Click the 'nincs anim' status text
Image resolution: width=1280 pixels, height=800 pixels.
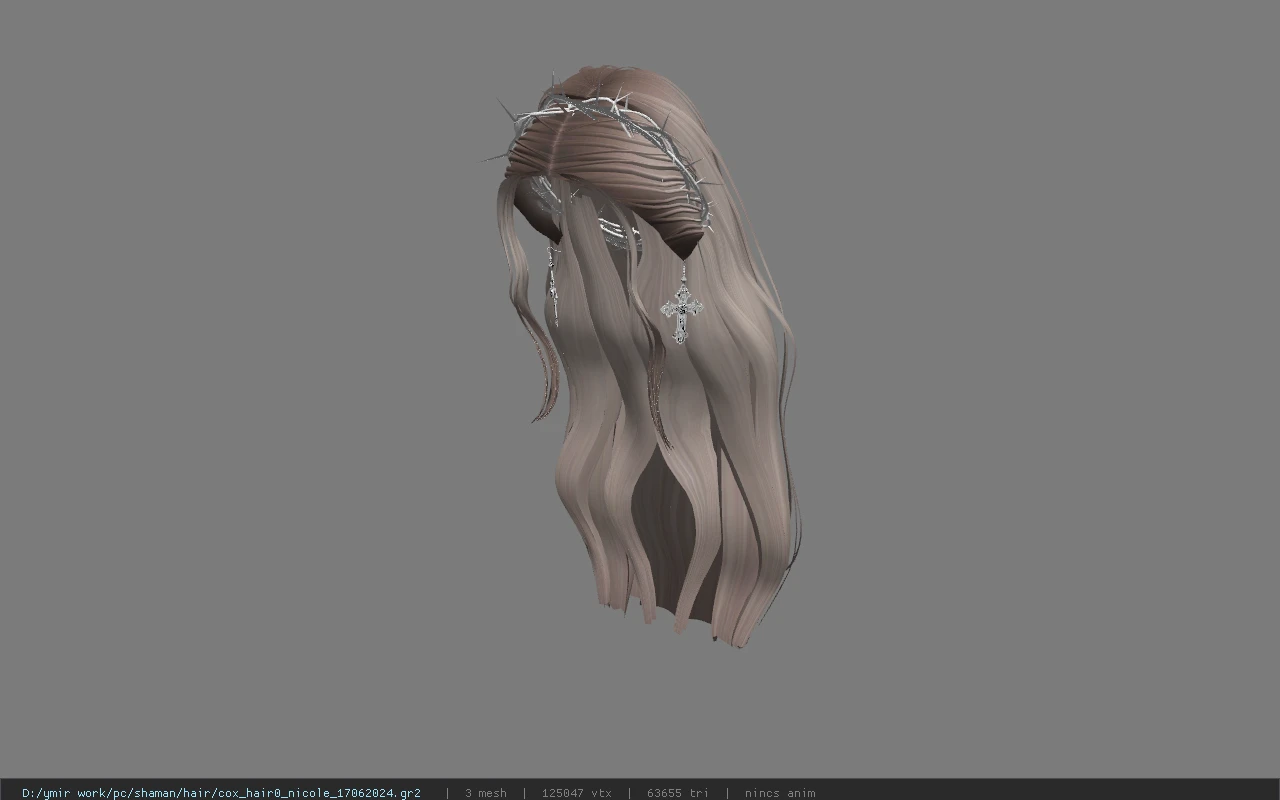point(779,793)
